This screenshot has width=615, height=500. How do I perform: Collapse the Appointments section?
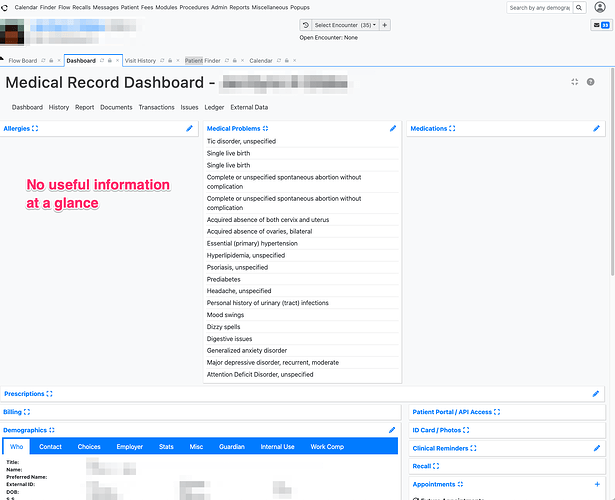click(x=460, y=484)
